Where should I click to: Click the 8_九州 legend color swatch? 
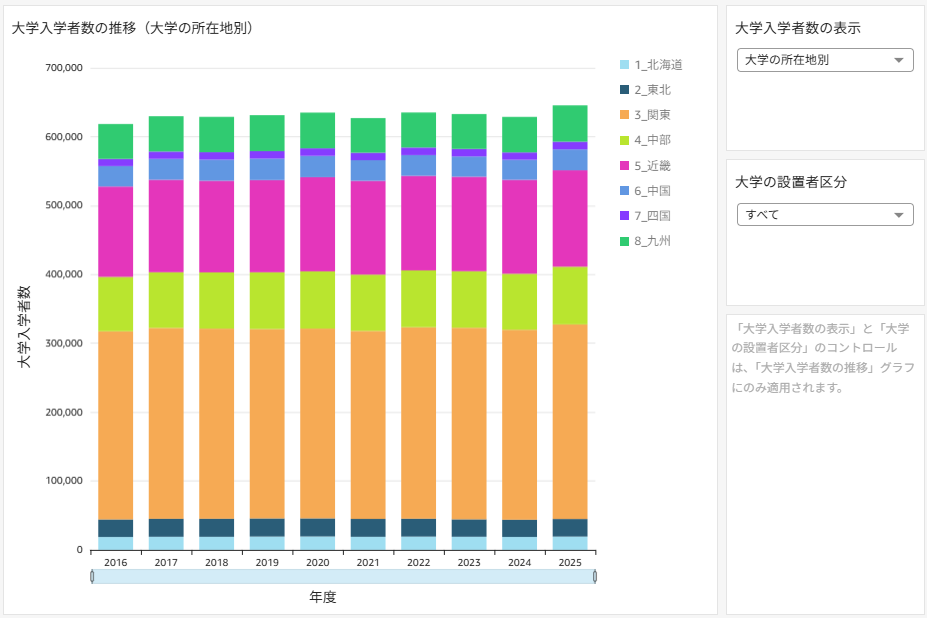[x=625, y=241]
